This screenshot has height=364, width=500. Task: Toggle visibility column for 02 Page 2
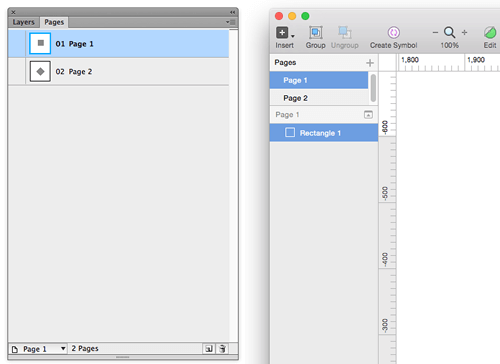click(17, 71)
